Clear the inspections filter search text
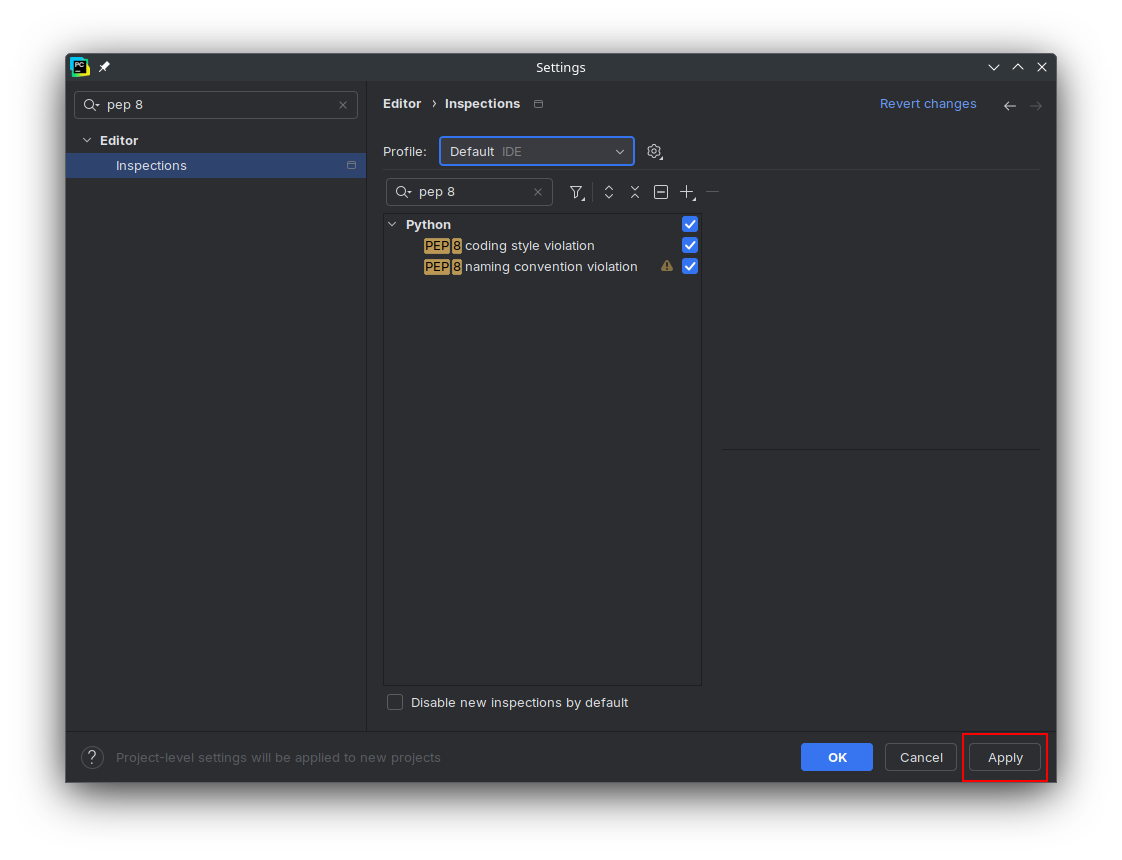The height and width of the screenshot is (860, 1122). pos(537,192)
